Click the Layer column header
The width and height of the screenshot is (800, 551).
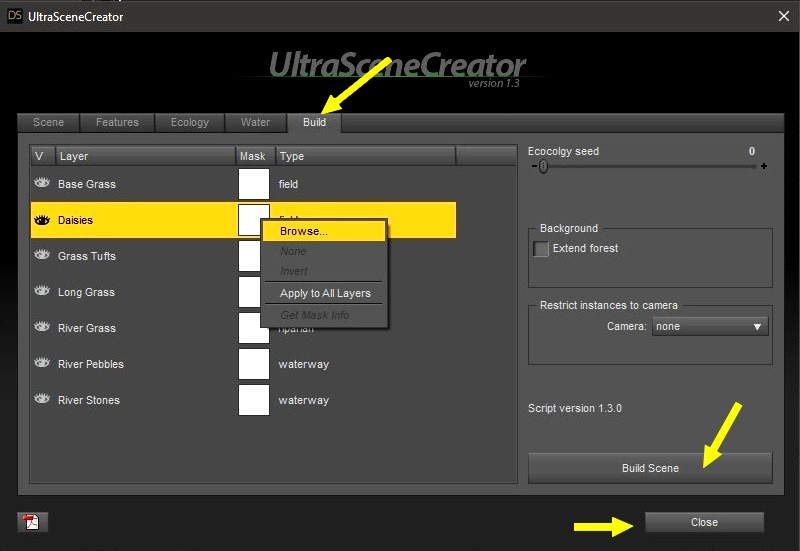[x=145, y=156]
